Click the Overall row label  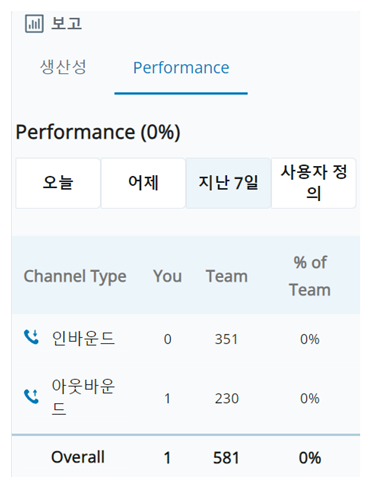coord(78,457)
